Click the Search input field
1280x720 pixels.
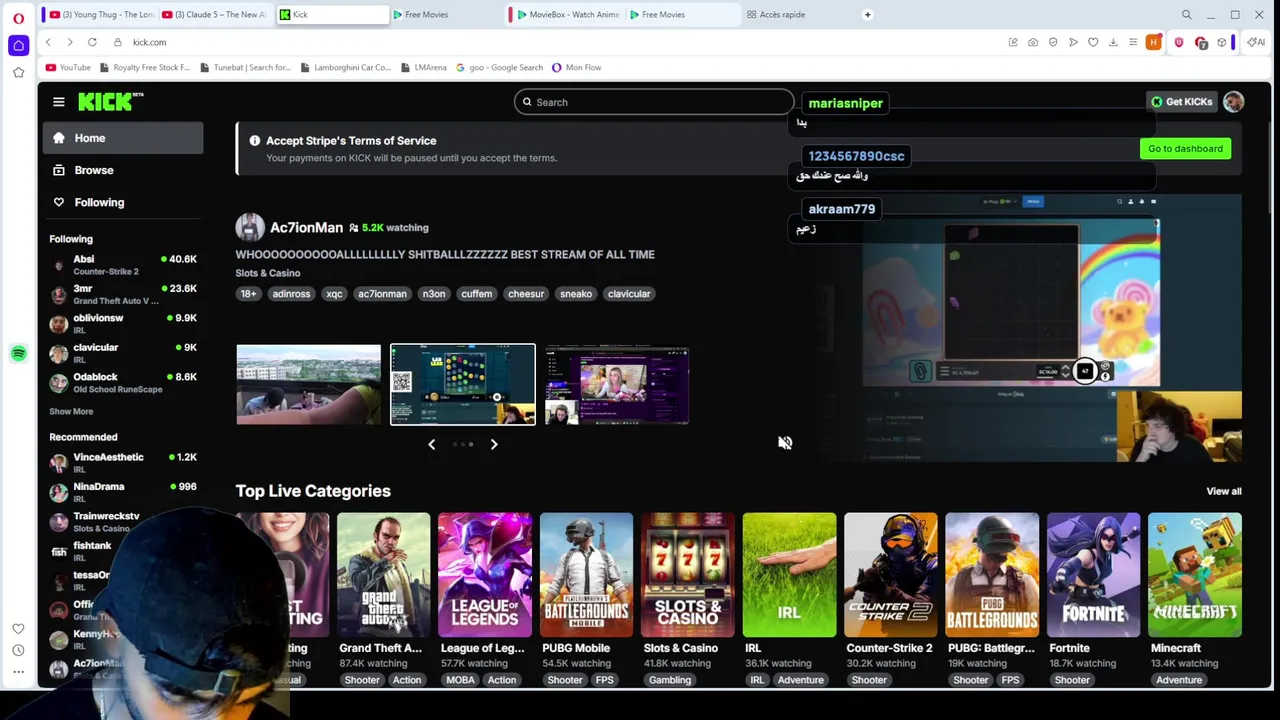point(654,102)
